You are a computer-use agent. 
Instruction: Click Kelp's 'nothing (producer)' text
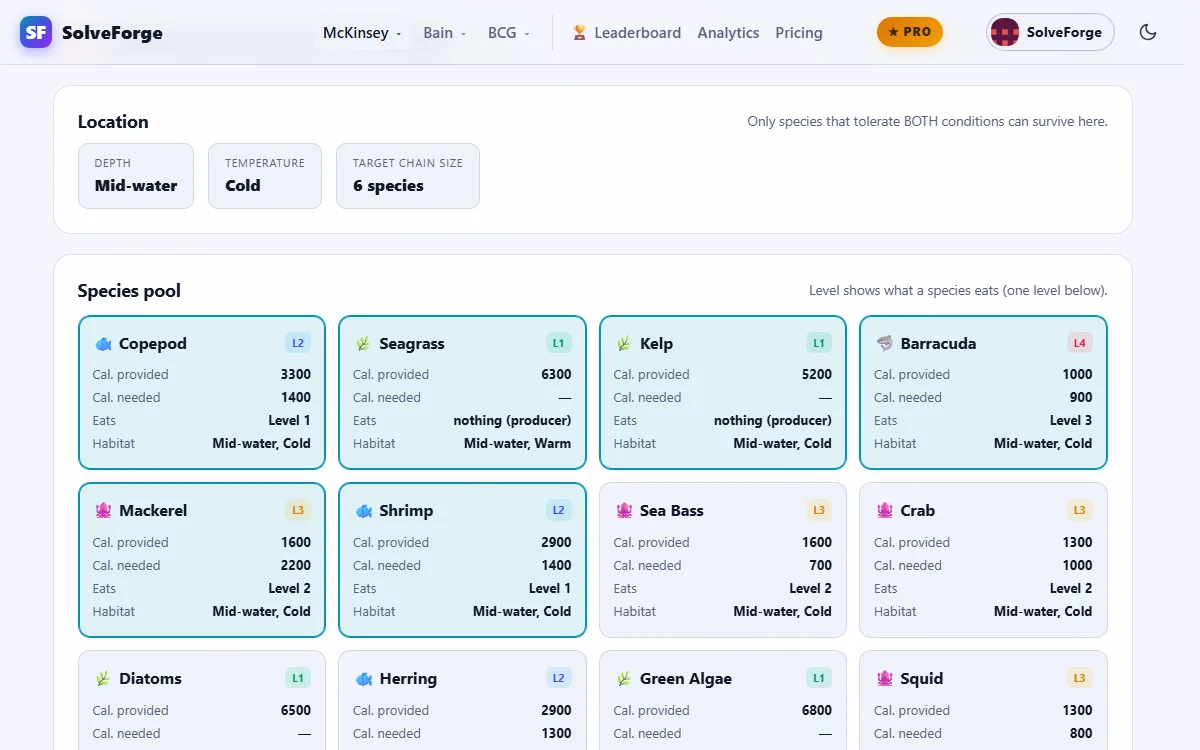coord(773,420)
